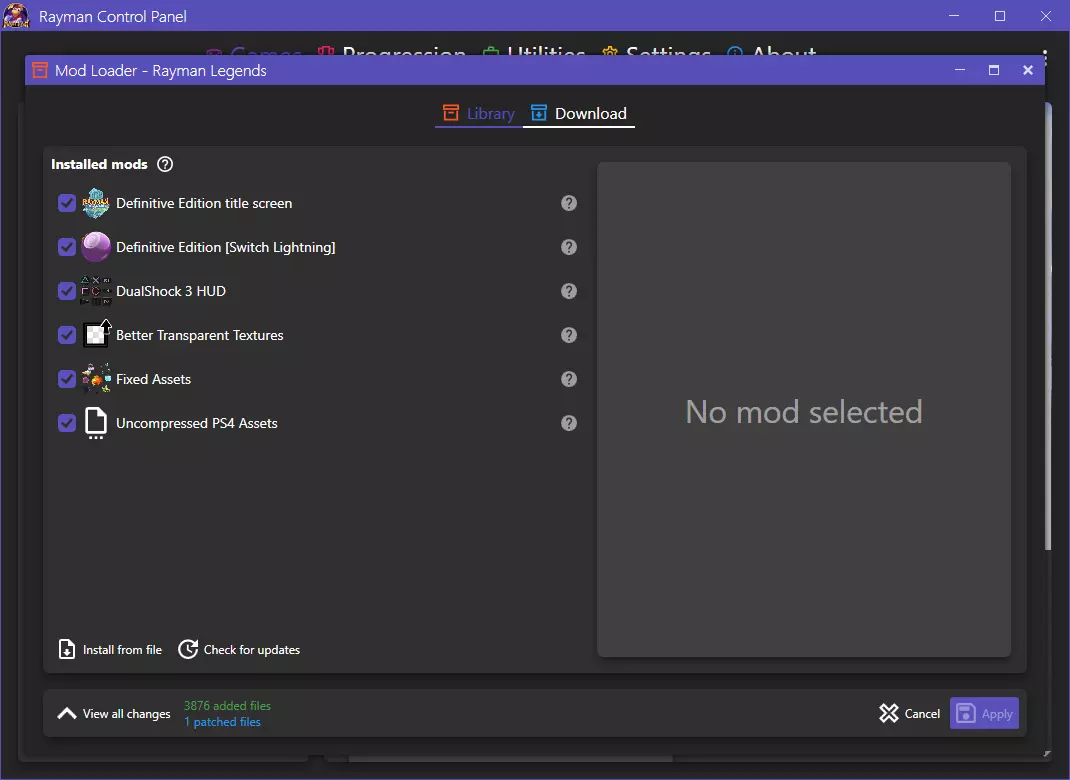Disable Uncompressed PS4 Assets checkbox
Screen dimensions: 1070x780
coord(67,423)
